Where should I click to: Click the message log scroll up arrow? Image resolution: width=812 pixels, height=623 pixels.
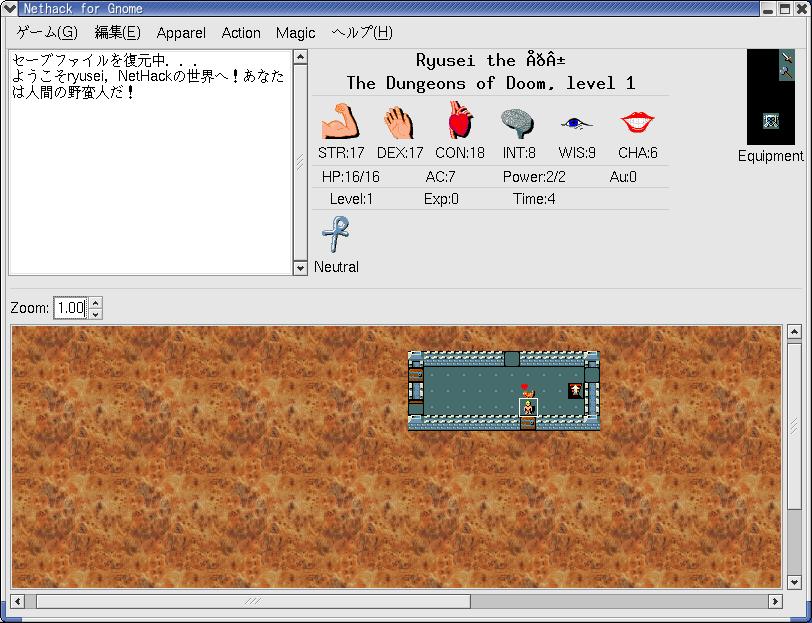pyautogui.click(x=300, y=56)
